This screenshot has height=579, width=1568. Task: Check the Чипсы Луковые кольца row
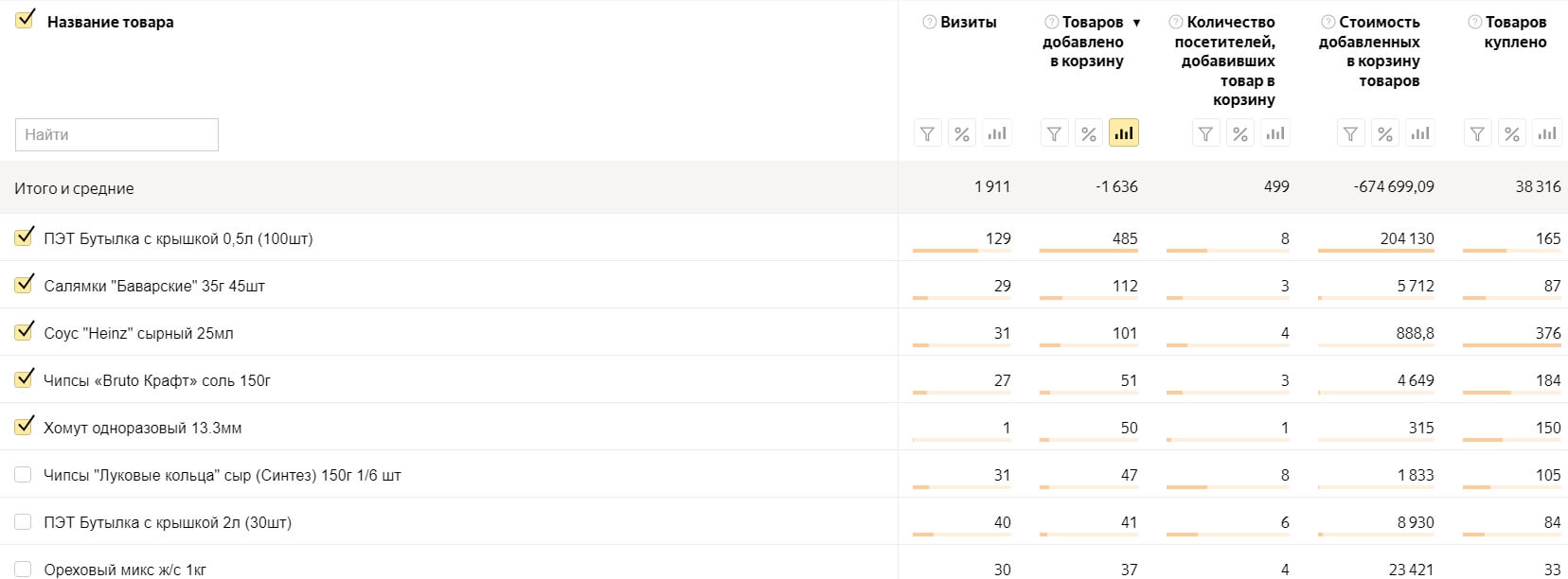point(24,475)
